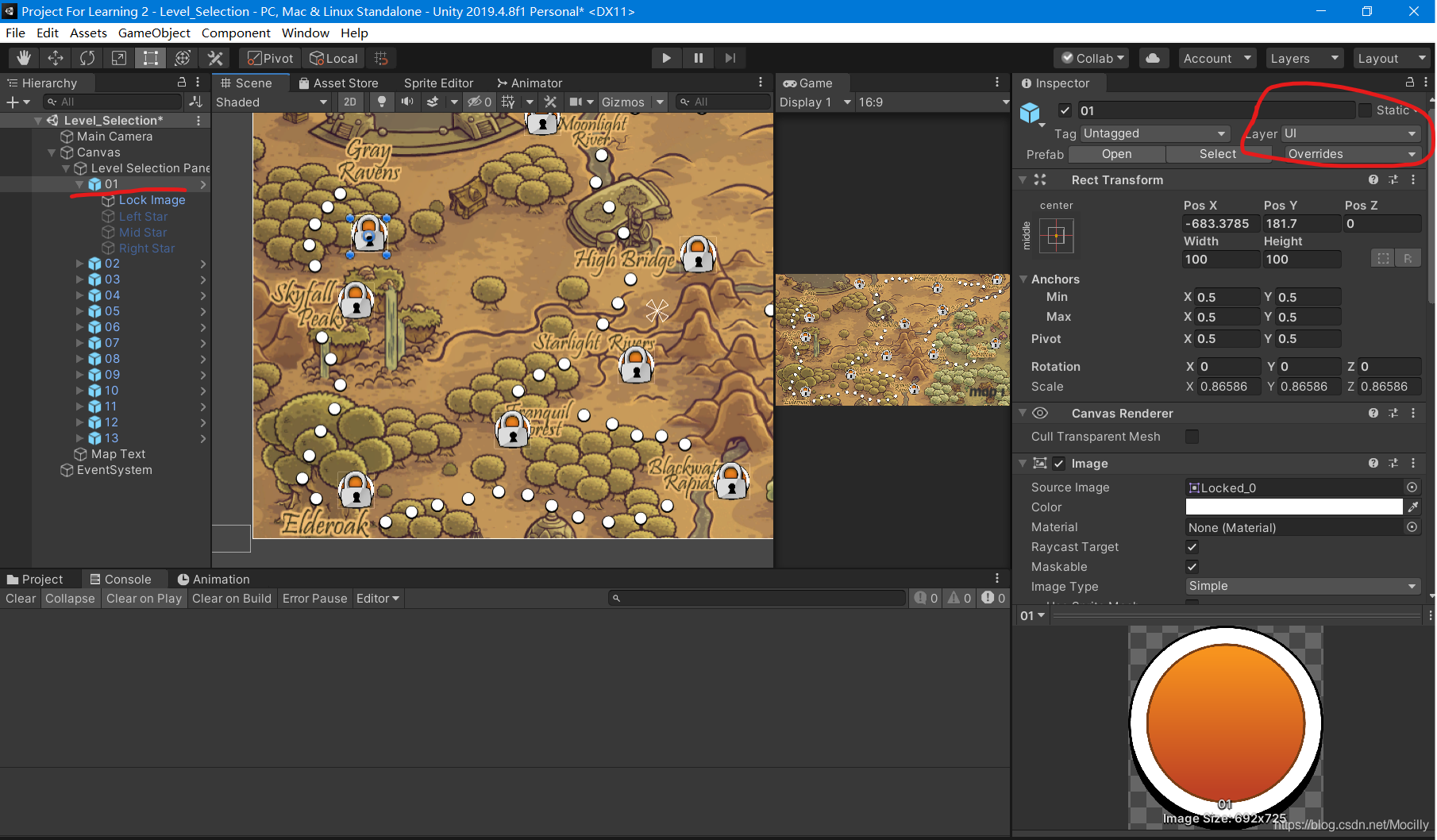Viewport: 1437px width, 840px height.
Task: Enable Cull Transparent Mesh checkbox
Action: click(x=1192, y=437)
